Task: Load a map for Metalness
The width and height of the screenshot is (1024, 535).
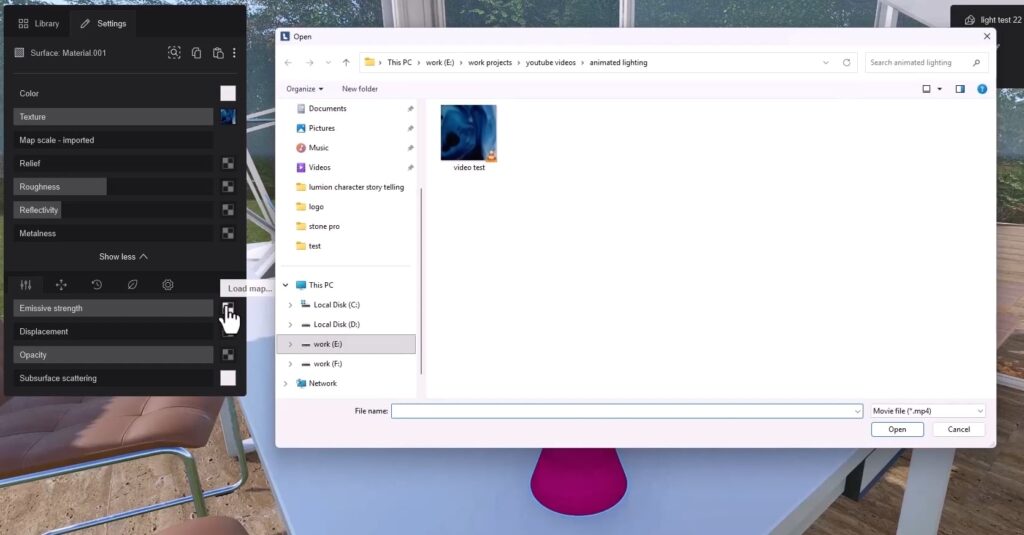Action: 228,233
